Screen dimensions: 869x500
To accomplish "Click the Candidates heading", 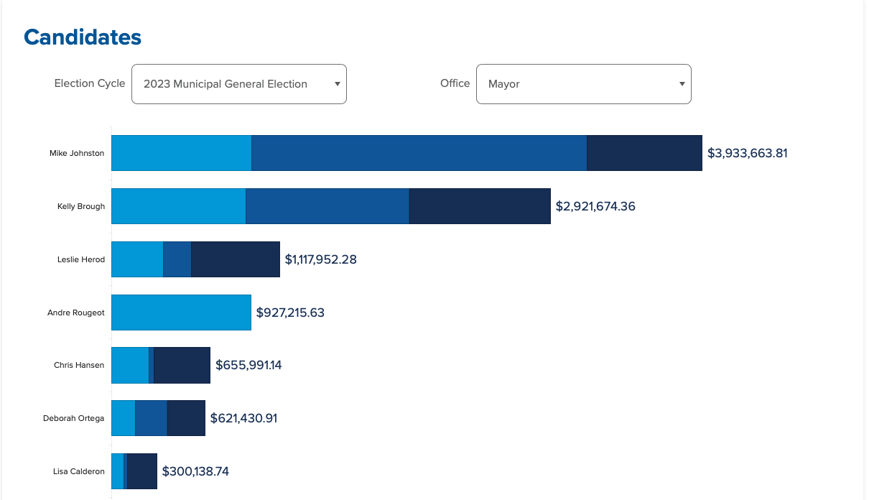I will point(83,37).
